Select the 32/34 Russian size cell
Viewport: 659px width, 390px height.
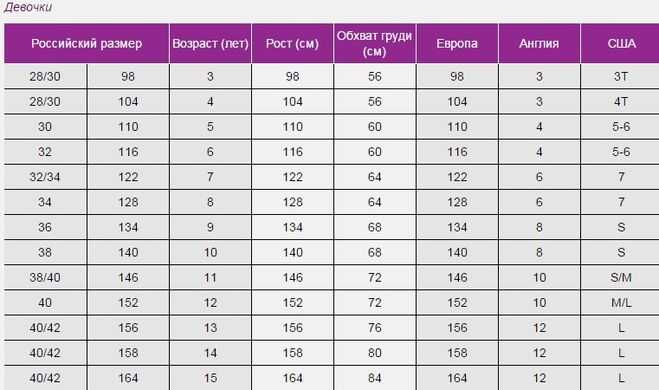click(45, 177)
